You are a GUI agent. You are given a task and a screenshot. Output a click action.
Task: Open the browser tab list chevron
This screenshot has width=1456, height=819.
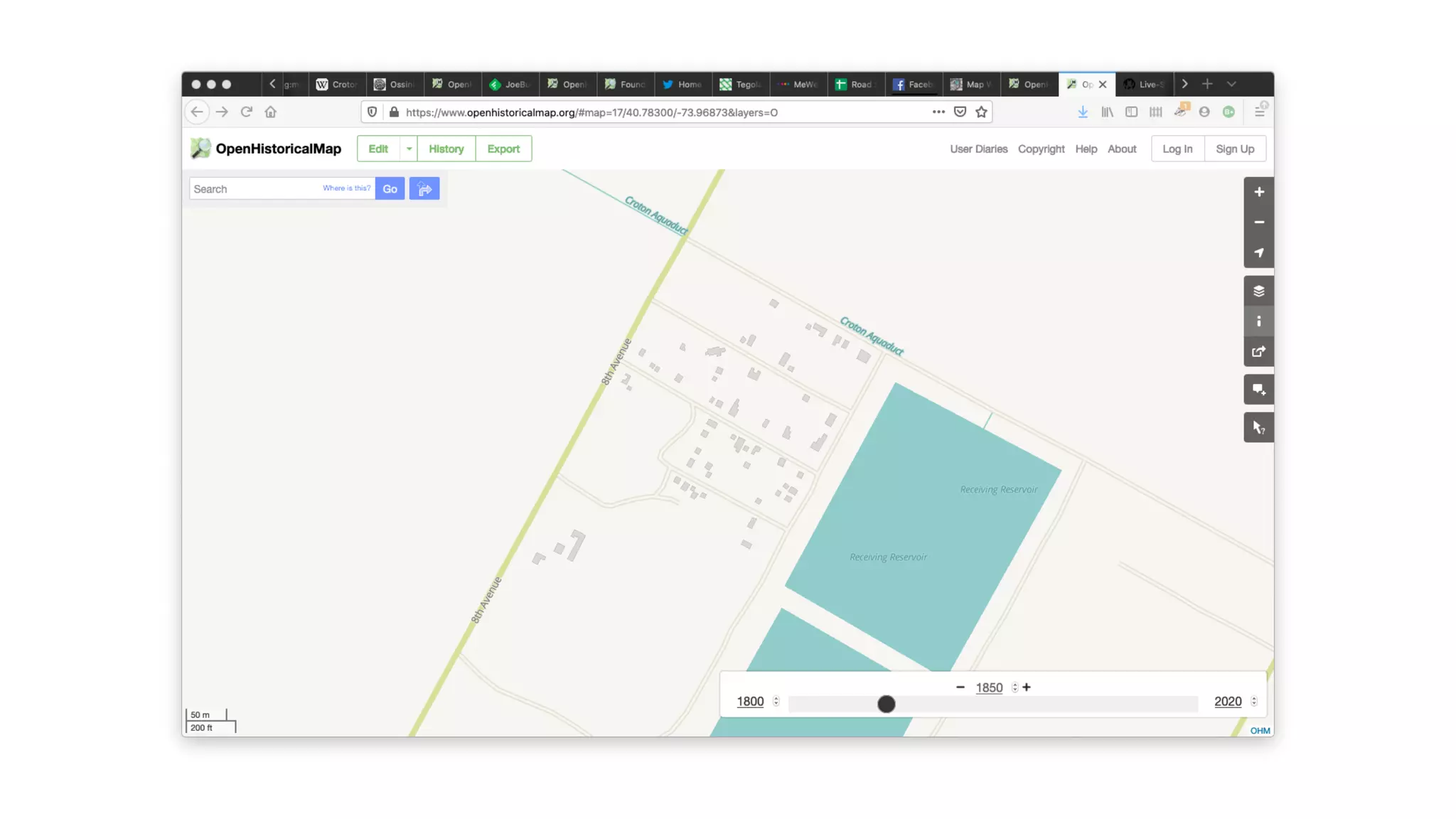click(1231, 84)
